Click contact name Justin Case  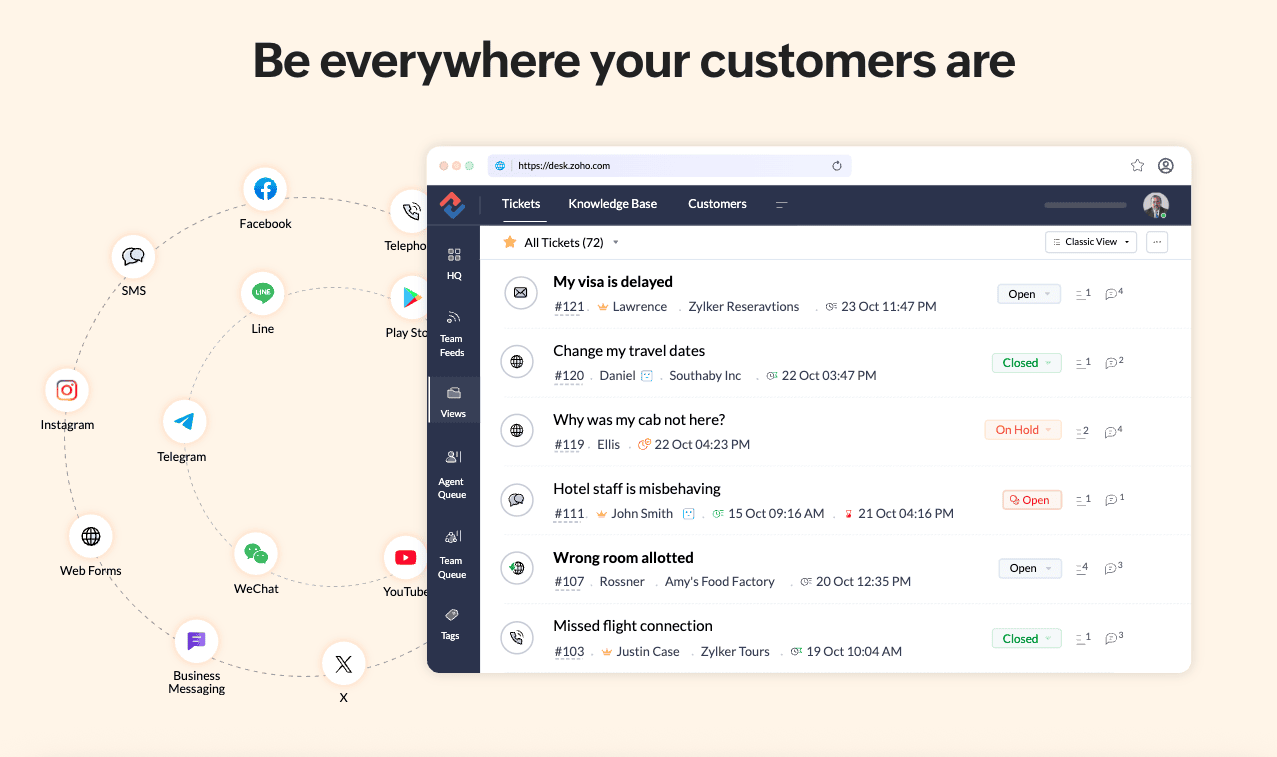tap(648, 652)
